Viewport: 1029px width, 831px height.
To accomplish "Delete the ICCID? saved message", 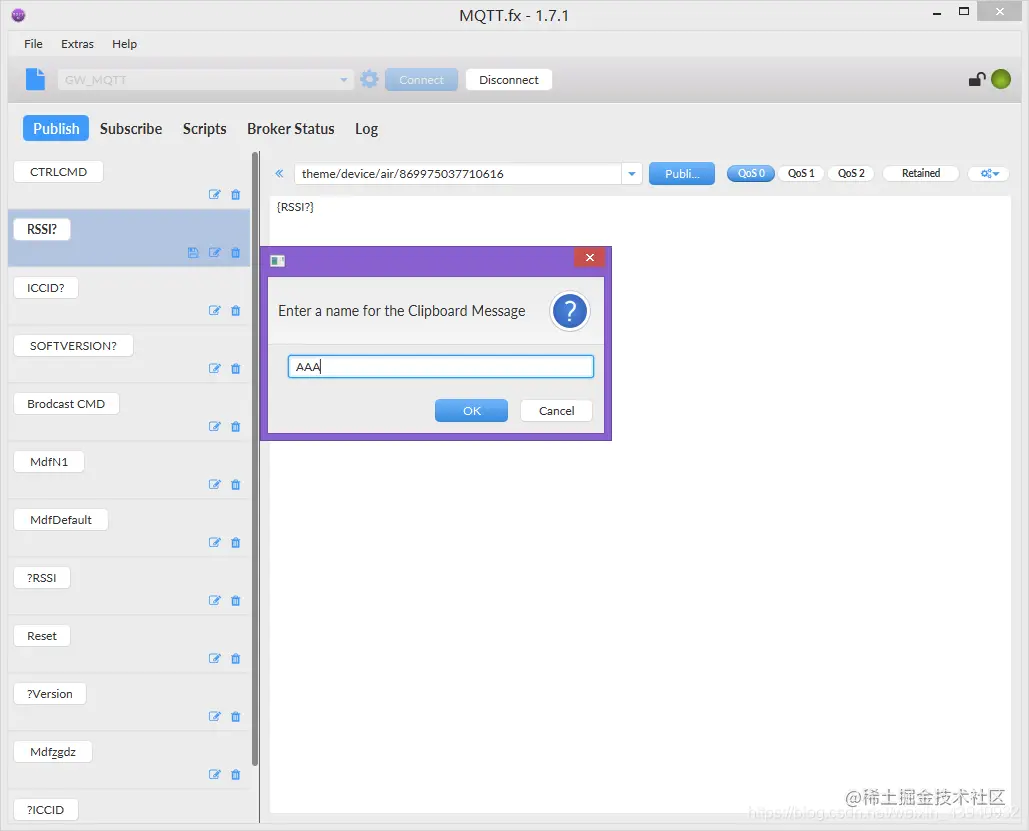I will [236, 310].
